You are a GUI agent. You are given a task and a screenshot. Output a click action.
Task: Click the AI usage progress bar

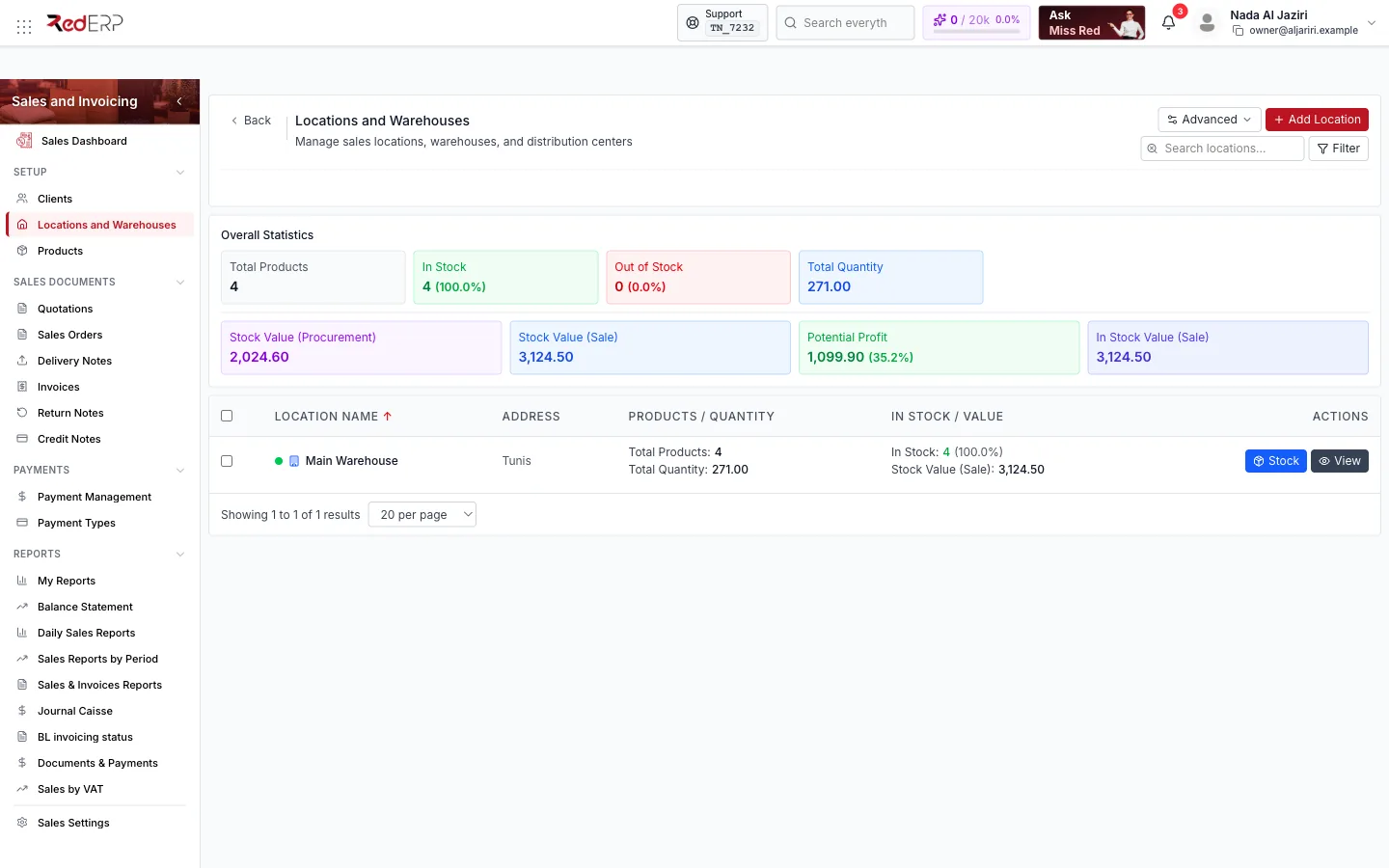tap(976, 32)
